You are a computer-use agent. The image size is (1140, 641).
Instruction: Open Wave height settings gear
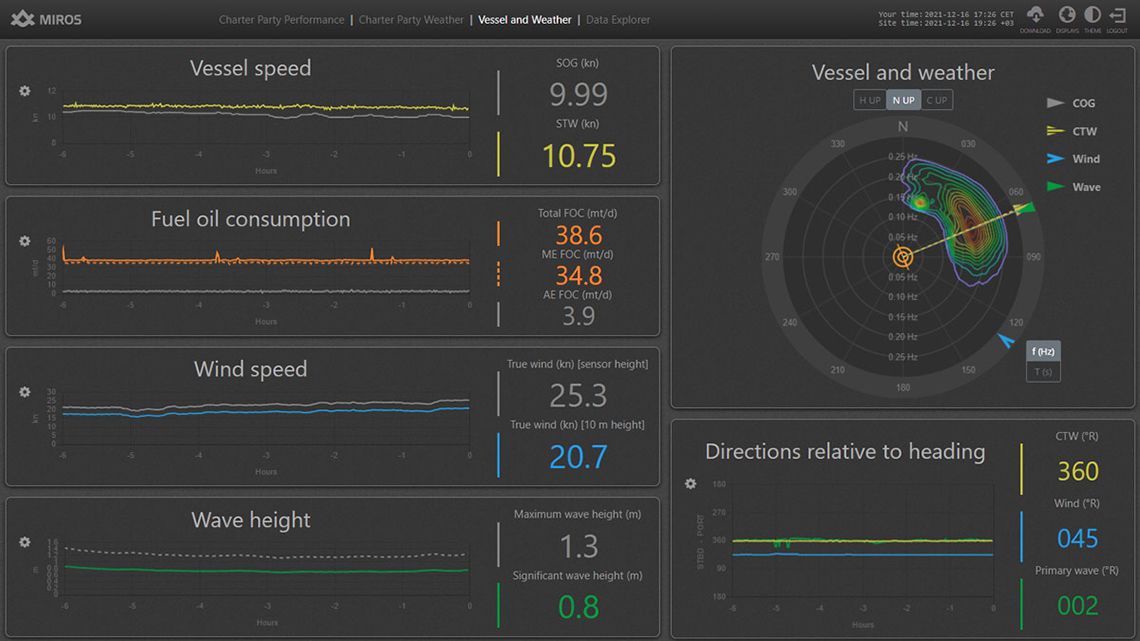click(x=25, y=542)
